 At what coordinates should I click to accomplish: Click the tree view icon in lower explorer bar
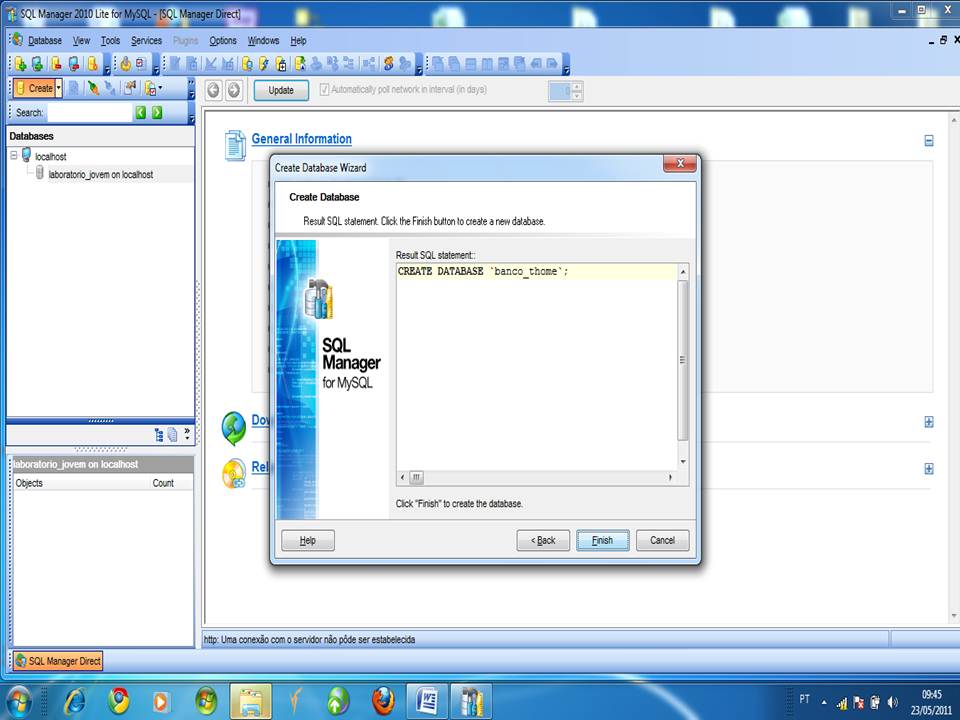[x=159, y=435]
